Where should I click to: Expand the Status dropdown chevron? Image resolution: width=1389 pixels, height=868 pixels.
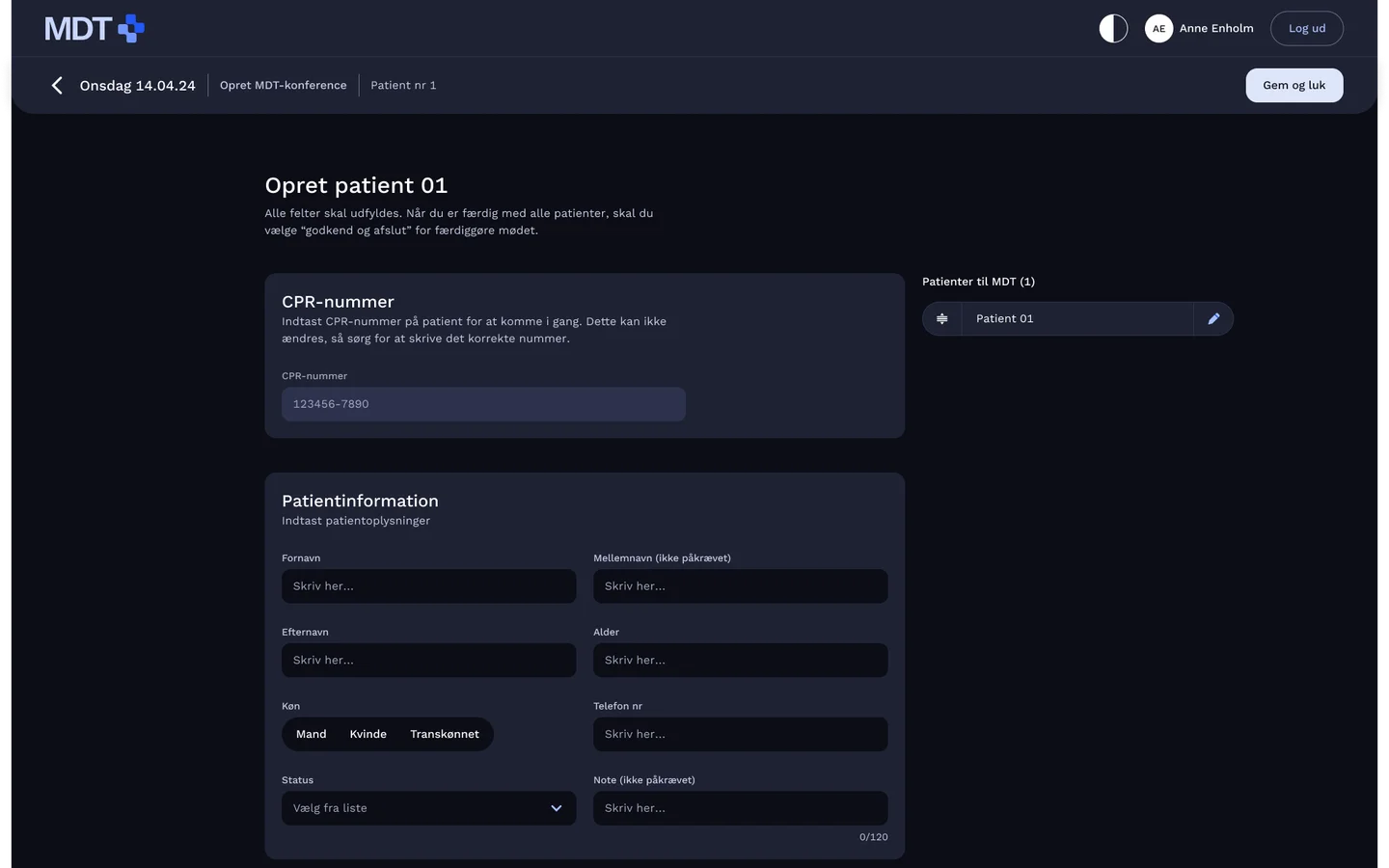pos(557,808)
